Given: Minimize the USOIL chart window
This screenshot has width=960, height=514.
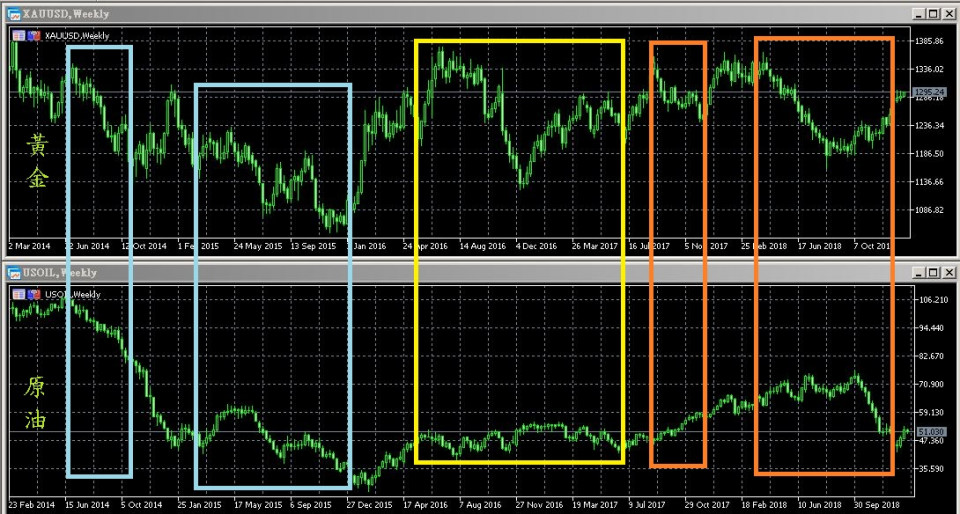Looking at the screenshot, I should click(917, 272).
